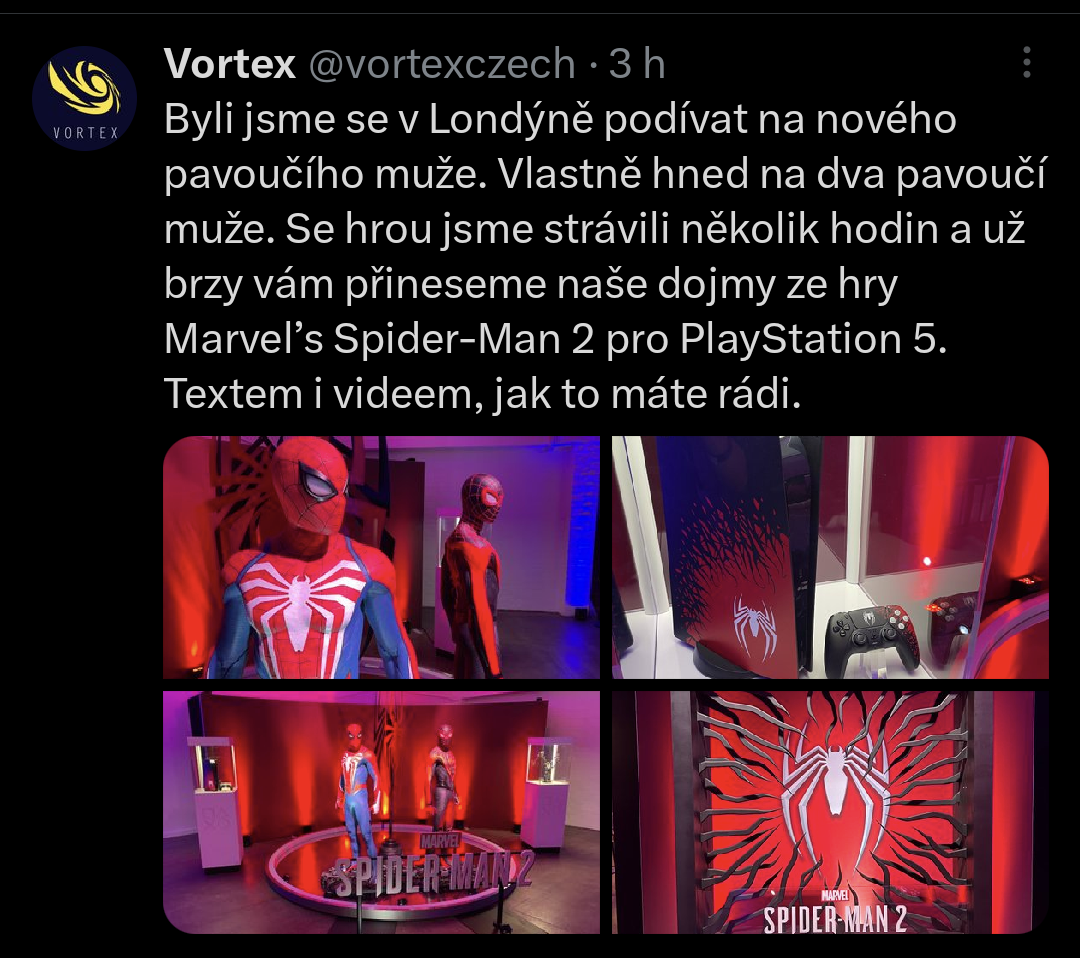Viewport: 1080px width, 958px height.
Task: Click the red-blue Spider-Man mask in first photo
Action: (309, 484)
